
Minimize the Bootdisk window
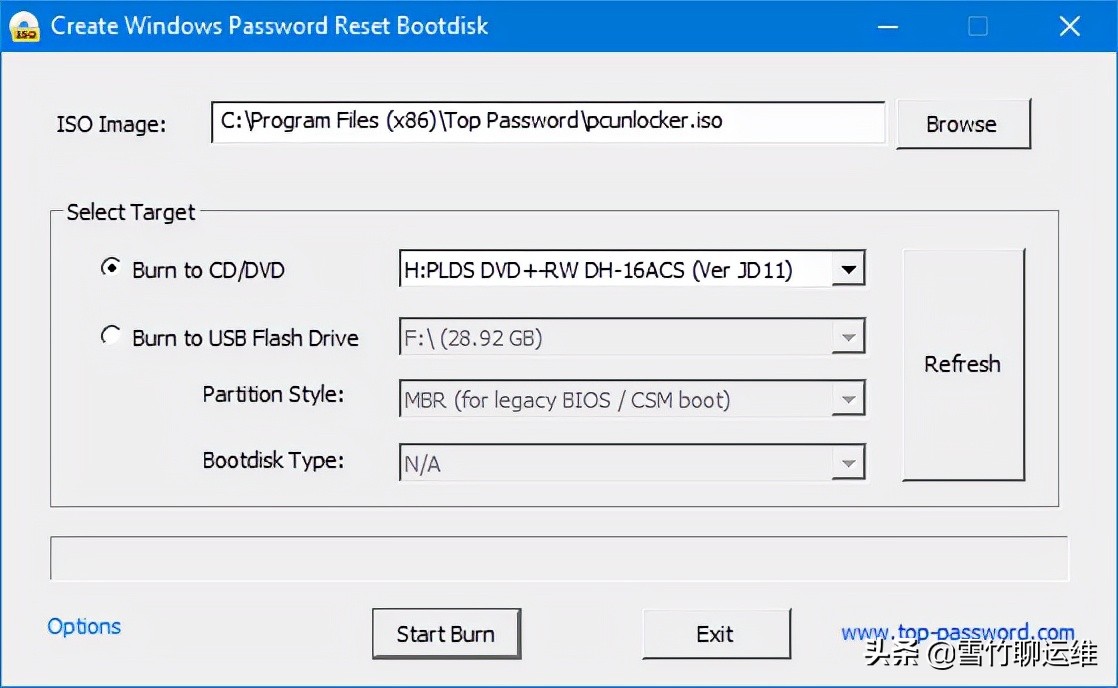click(x=884, y=27)
